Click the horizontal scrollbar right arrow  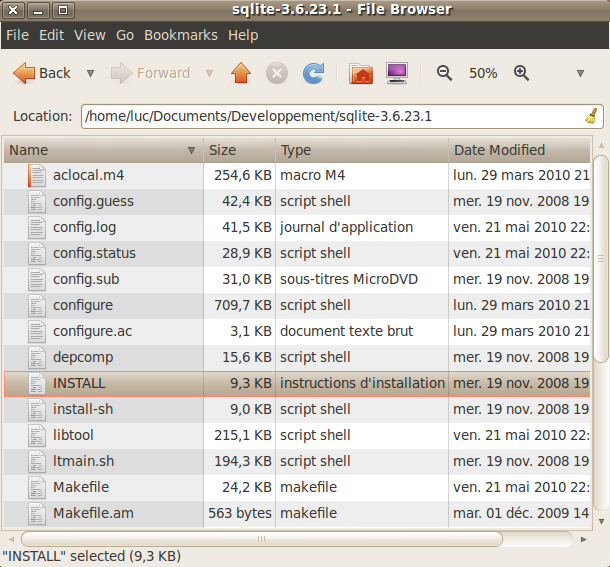click(x=583, y=539)
